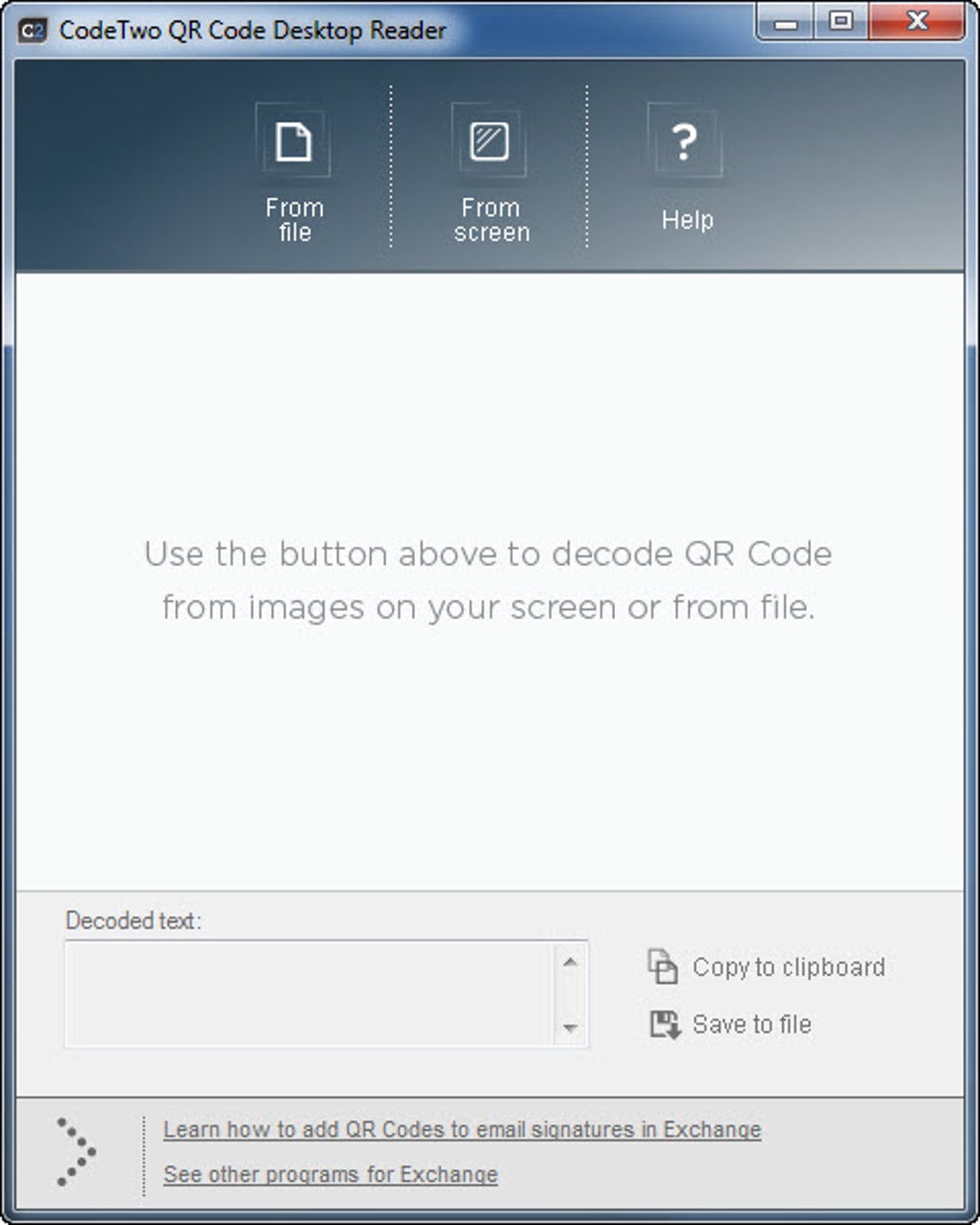Open "See other programs for Exchange" link
The height and width of the screenshot is (1225, 980).
[331, 1174]
